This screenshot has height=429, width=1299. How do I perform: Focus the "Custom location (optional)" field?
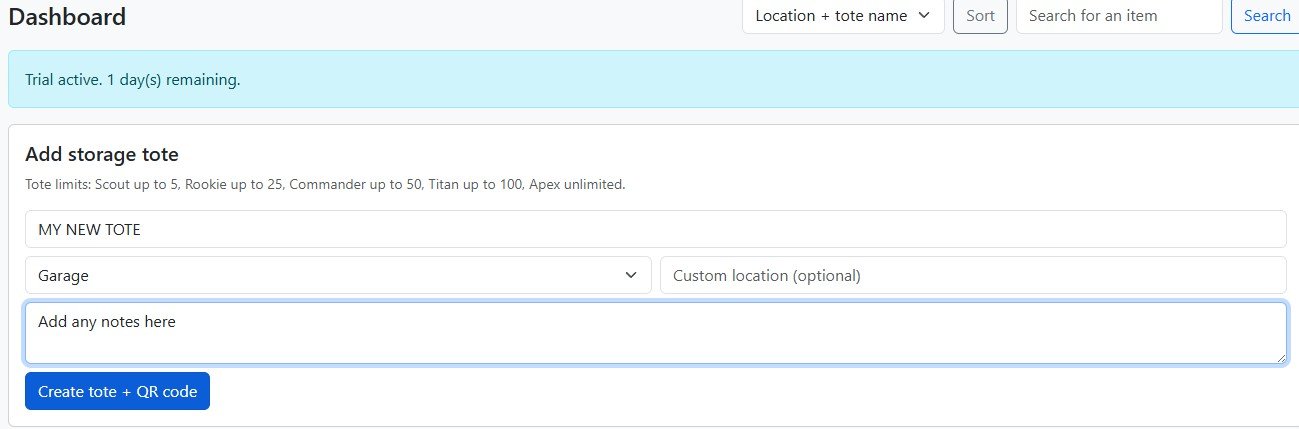point(972,275)
